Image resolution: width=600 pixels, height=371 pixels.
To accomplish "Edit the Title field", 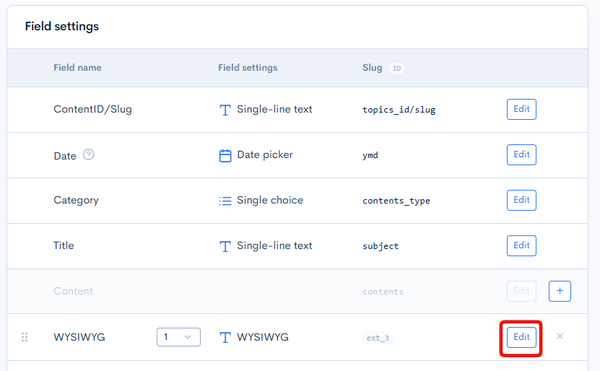I will pyautogui.click(x=522, y=246).
